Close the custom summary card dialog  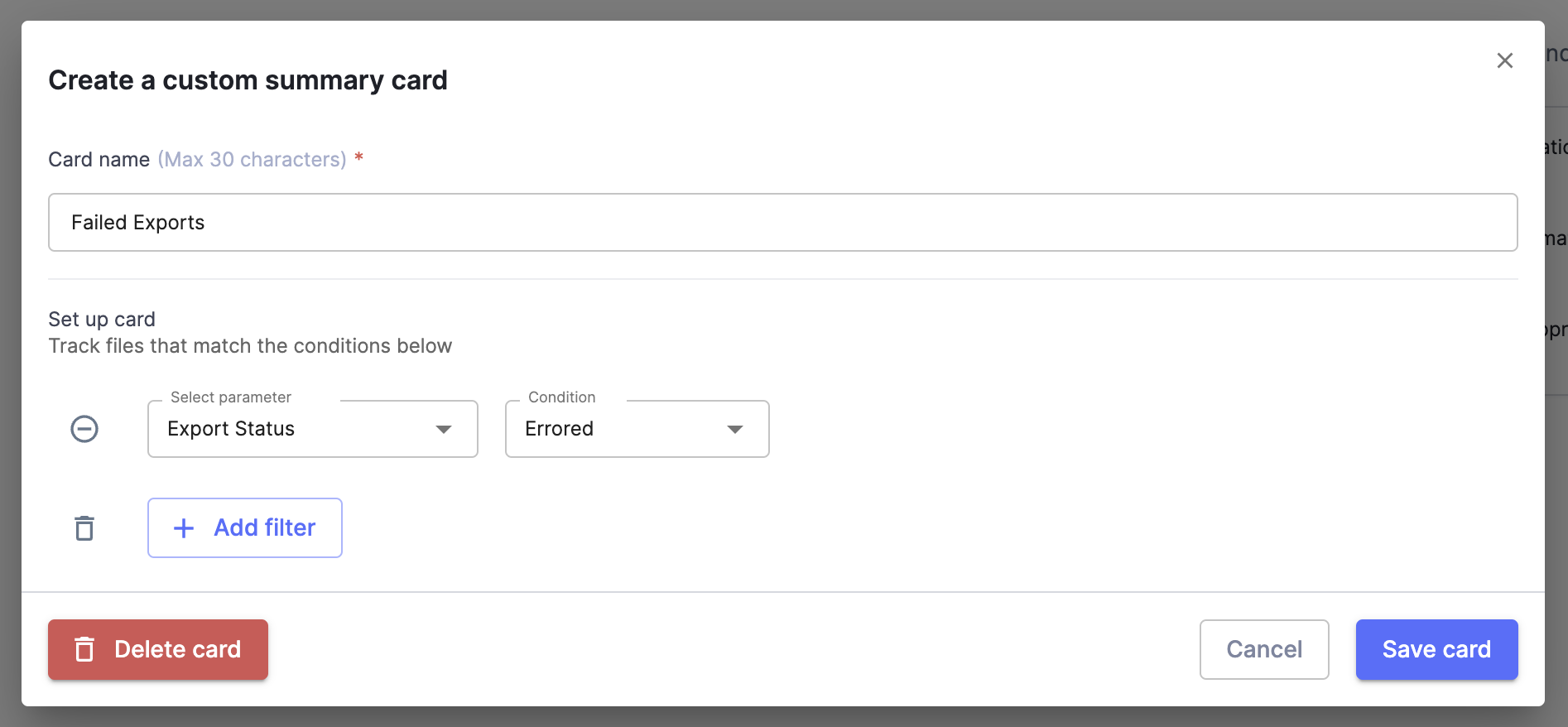click(1504, 60)
